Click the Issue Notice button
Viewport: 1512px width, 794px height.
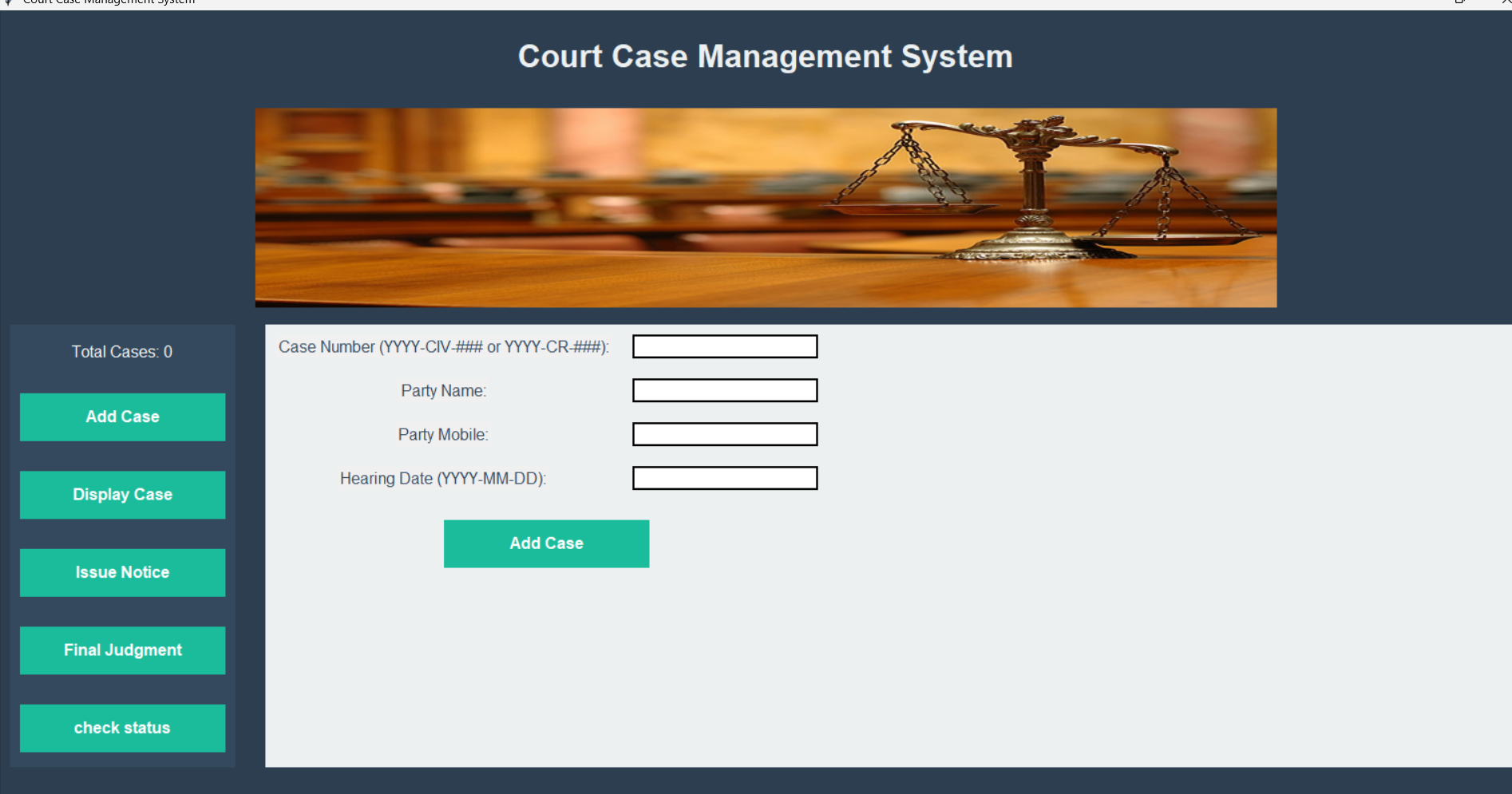tap(122, 571)
